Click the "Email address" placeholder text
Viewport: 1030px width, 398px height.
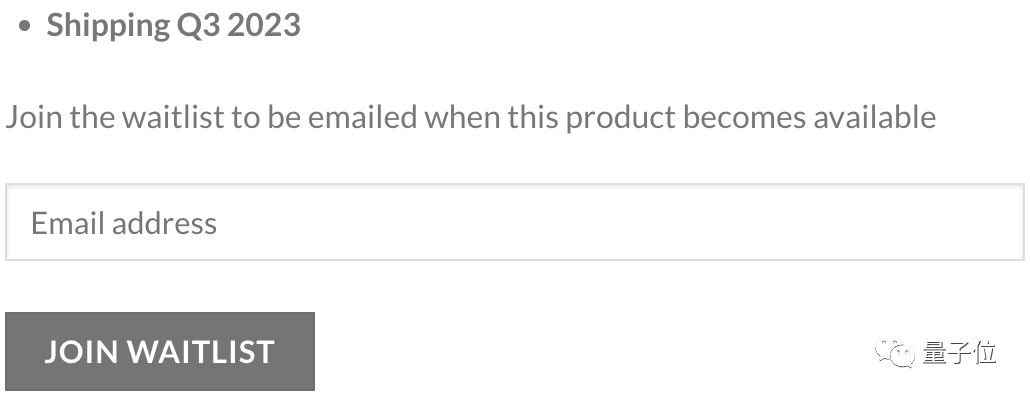click(124, 223)
